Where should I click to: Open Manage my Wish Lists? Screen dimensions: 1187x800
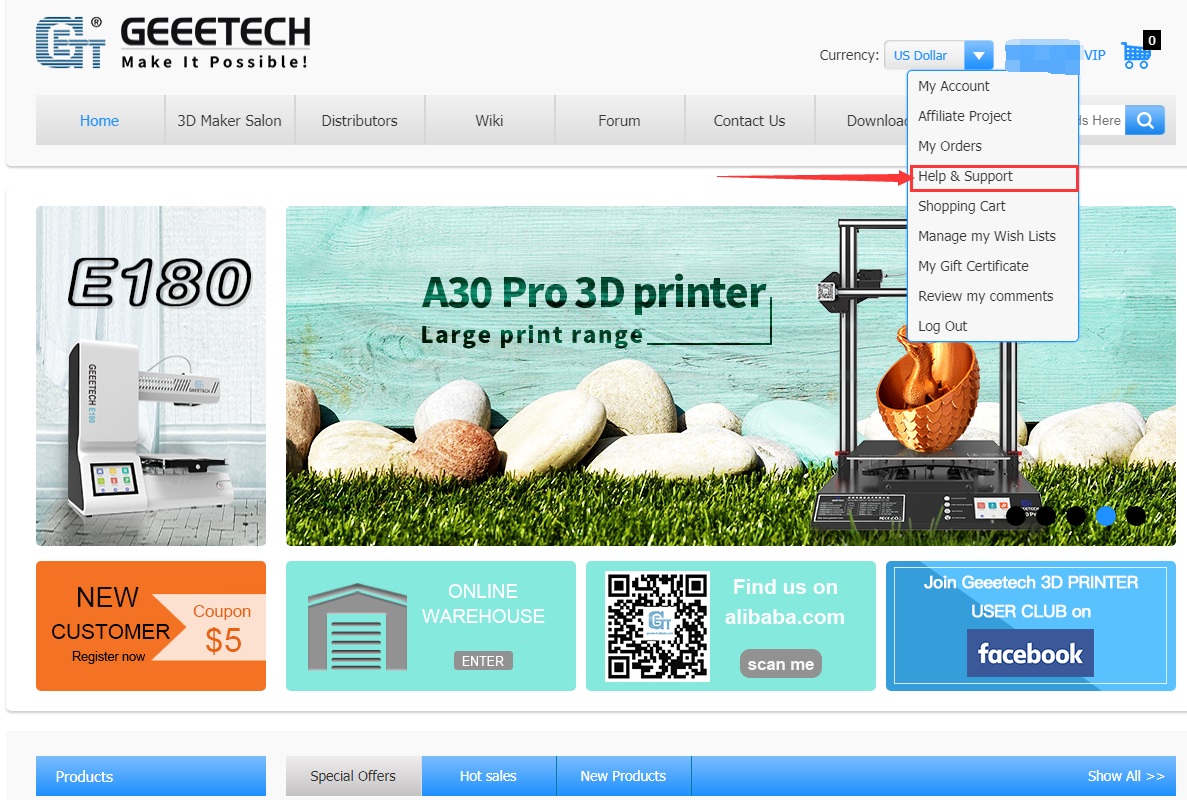986,236
